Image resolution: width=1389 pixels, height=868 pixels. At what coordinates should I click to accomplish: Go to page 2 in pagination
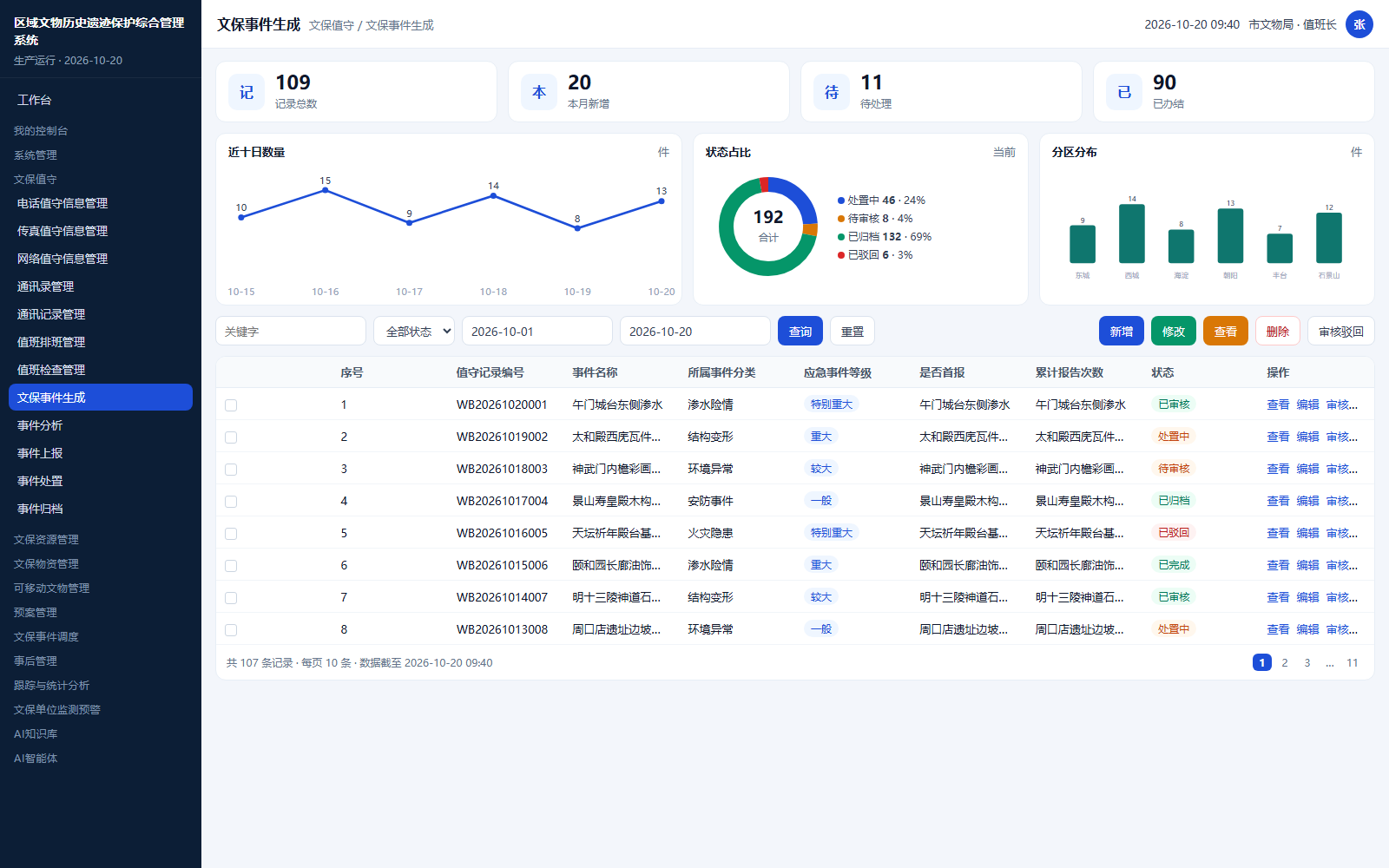(x=1285, y=662)
